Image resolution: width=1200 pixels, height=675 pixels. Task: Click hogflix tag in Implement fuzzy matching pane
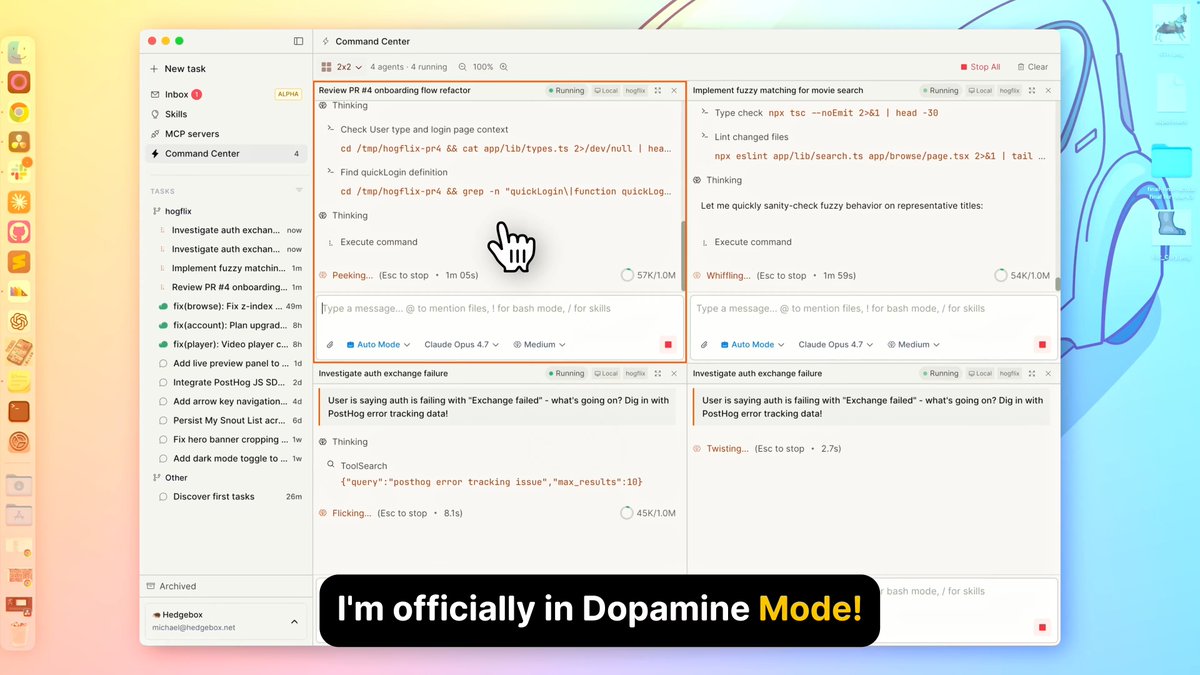(1009, 91)
